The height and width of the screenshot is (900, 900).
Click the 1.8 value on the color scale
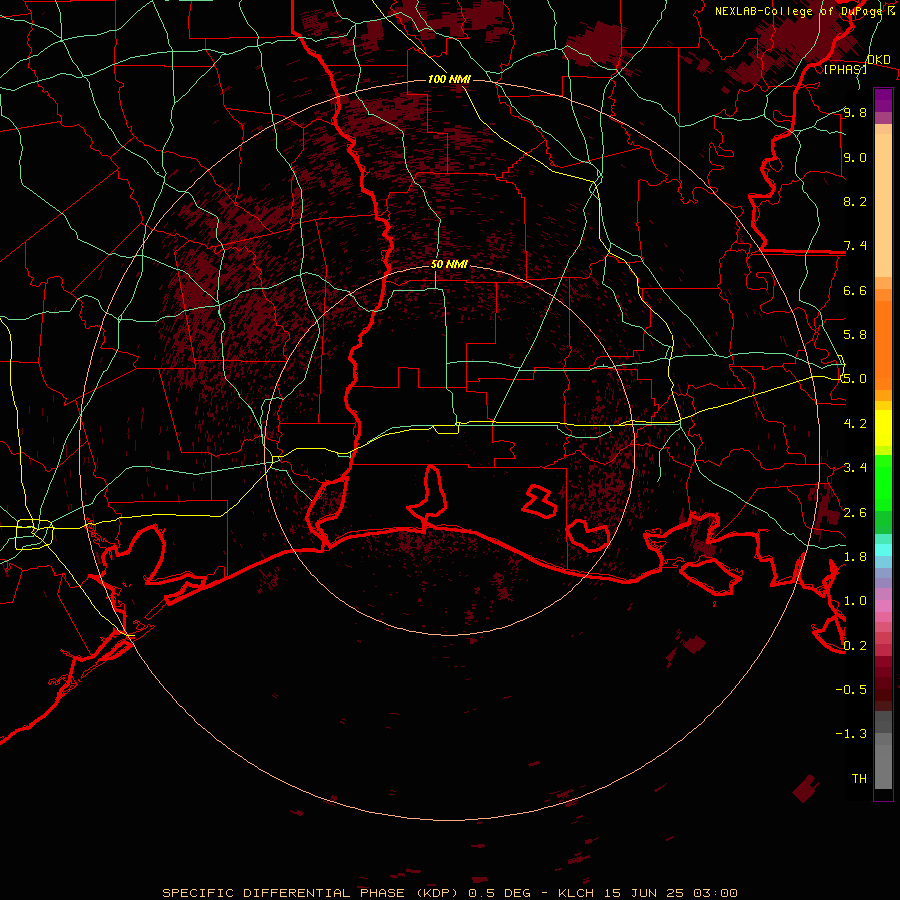855,557
